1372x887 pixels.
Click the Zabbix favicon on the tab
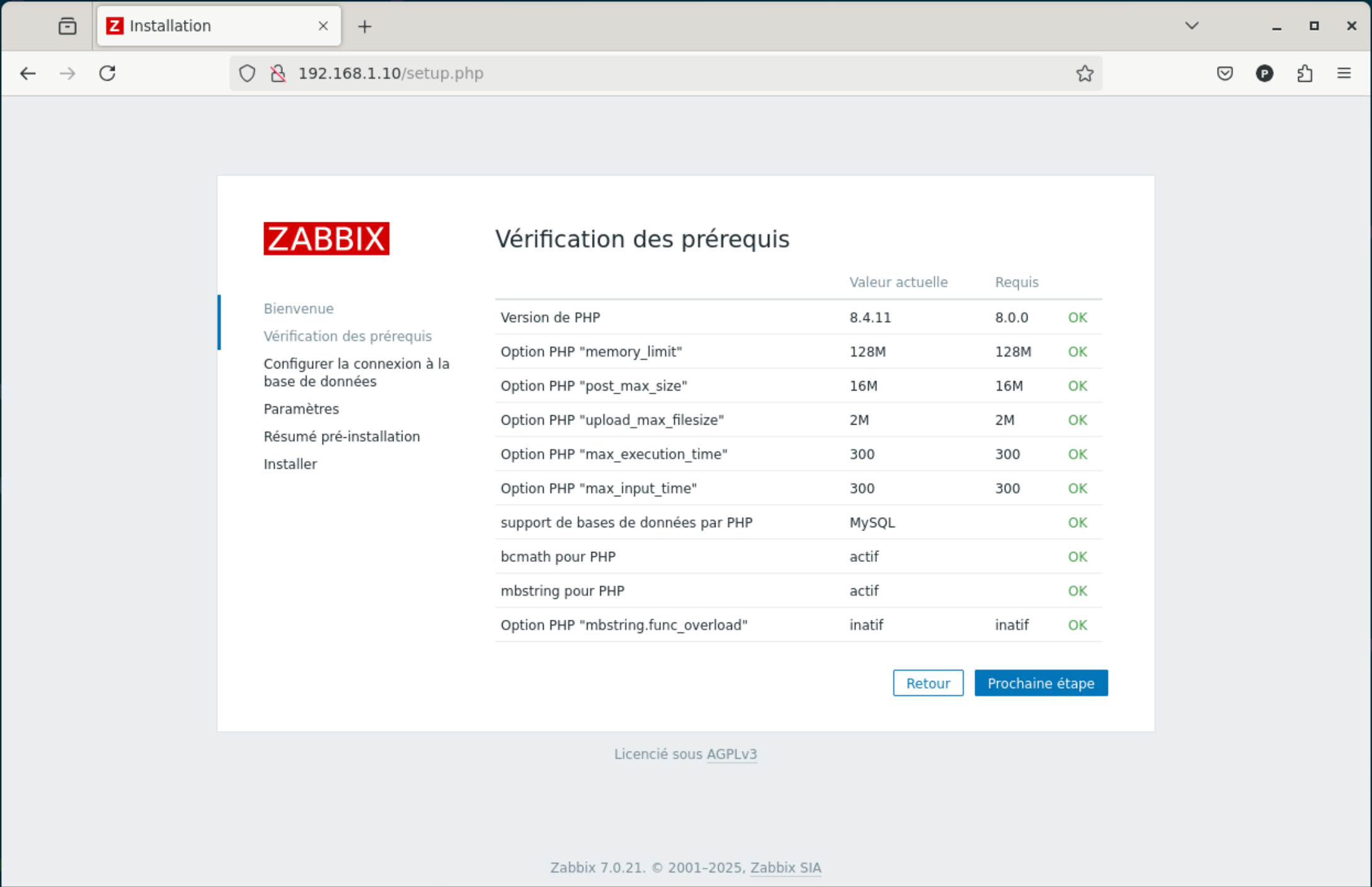[x=115, y=26]
